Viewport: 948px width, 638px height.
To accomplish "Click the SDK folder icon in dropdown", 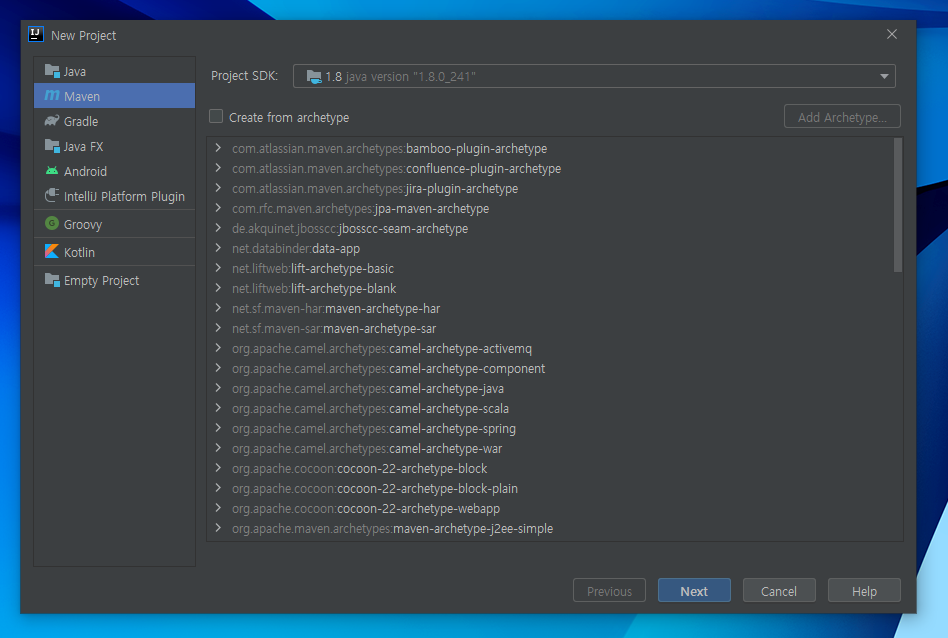I will (314, 77).
